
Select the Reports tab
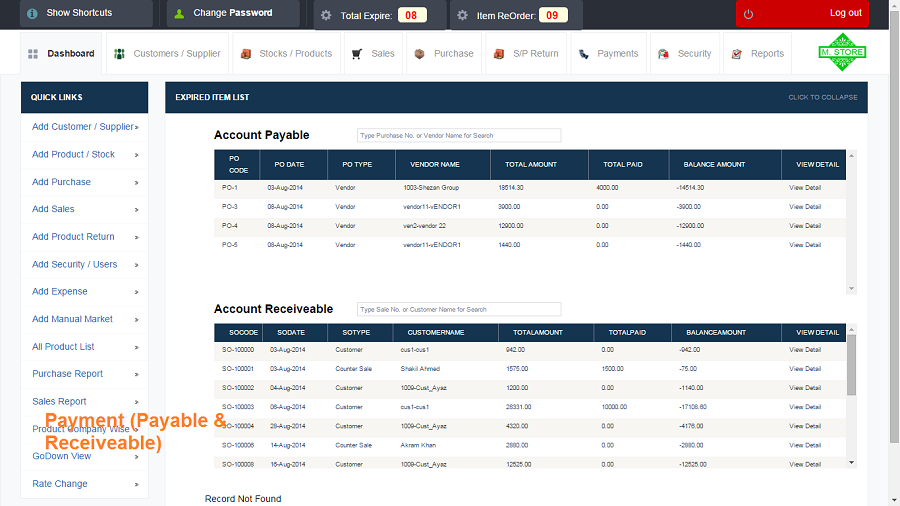[758, 53]
